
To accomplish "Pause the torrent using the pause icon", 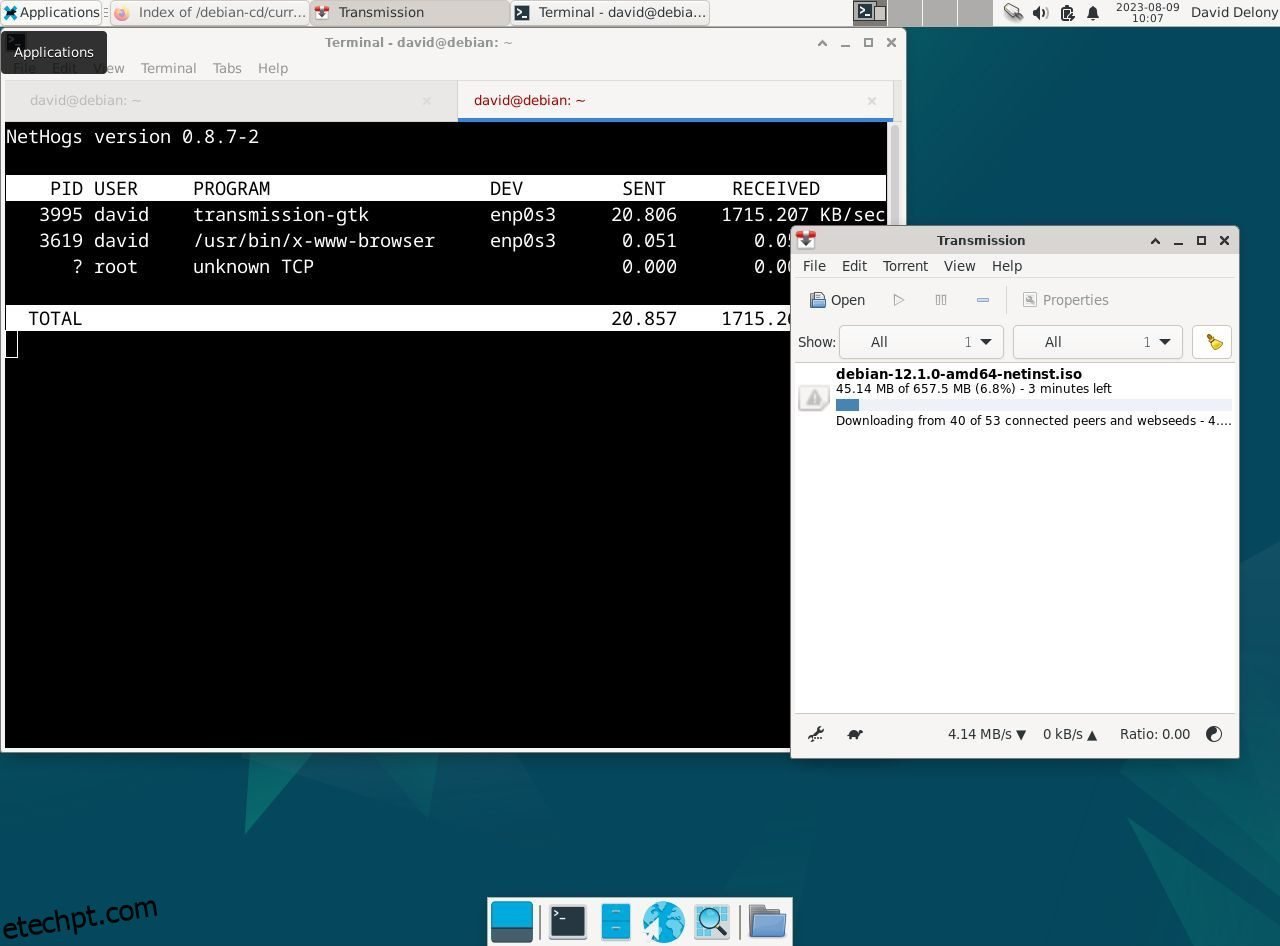I will [x=940, y=299].
